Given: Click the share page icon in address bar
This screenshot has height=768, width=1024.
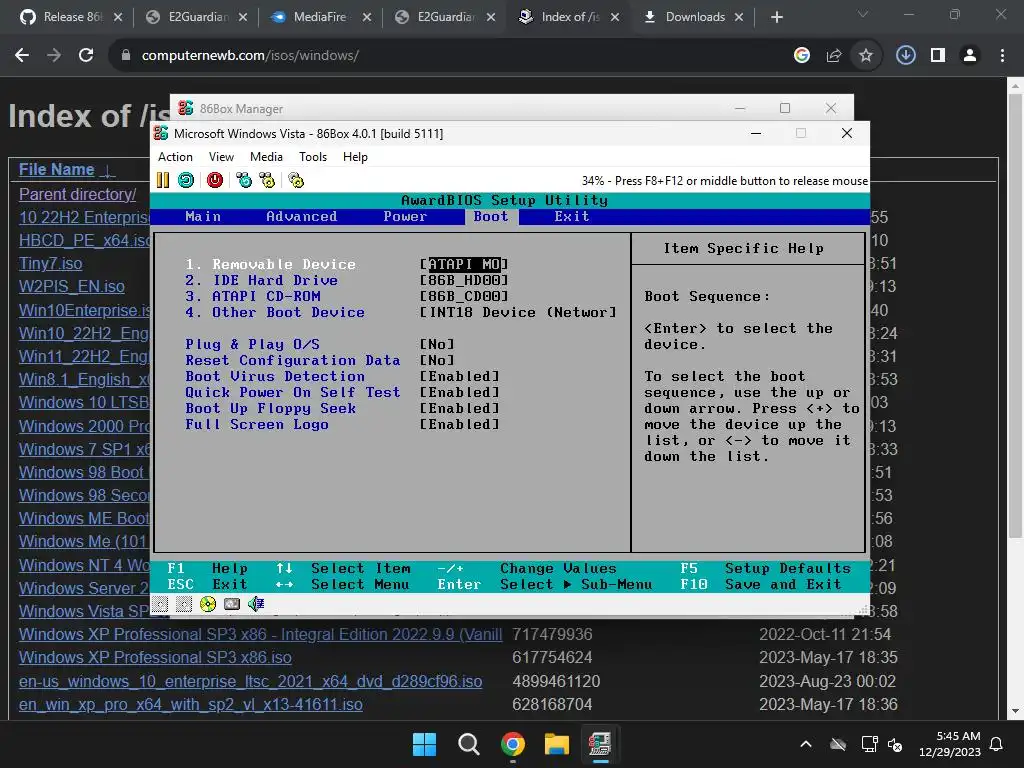Looking at the screenshot, I should click(x=834, y=56).
